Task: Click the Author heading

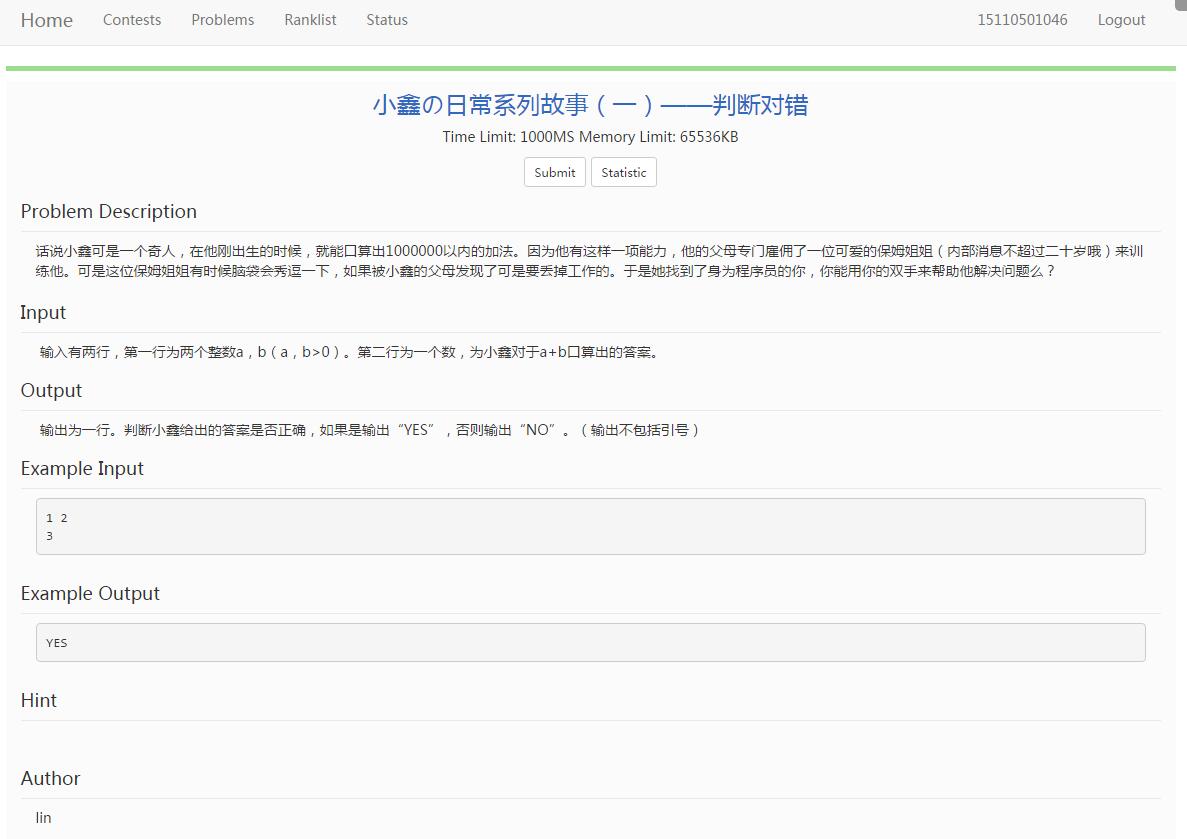Action: (x=50, y=778)
